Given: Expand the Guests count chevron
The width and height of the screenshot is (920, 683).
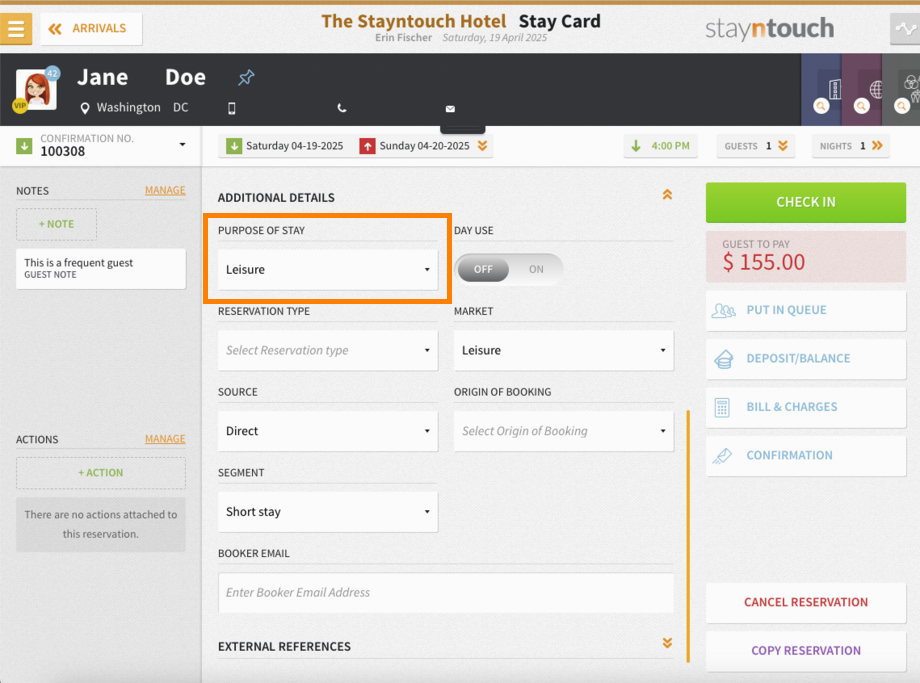Looking at the screenshot, I should click(x=783, y=146).
